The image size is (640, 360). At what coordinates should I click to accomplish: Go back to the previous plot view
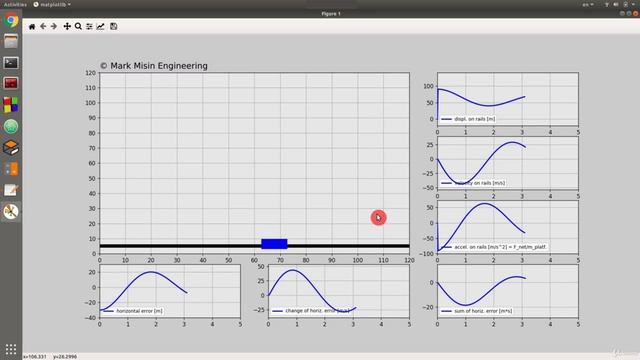coord(43,27)
